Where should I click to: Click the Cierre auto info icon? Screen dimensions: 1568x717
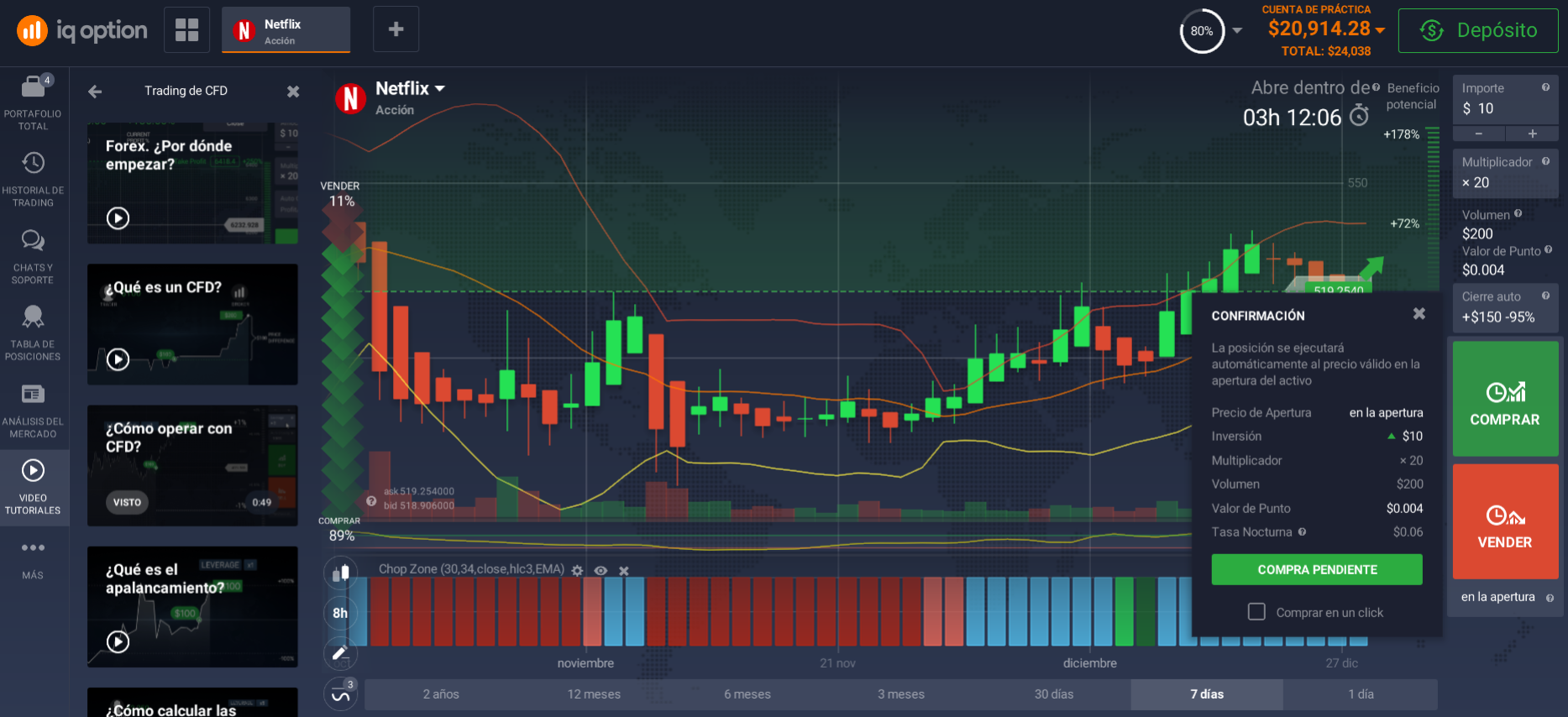click(1545, 296)
